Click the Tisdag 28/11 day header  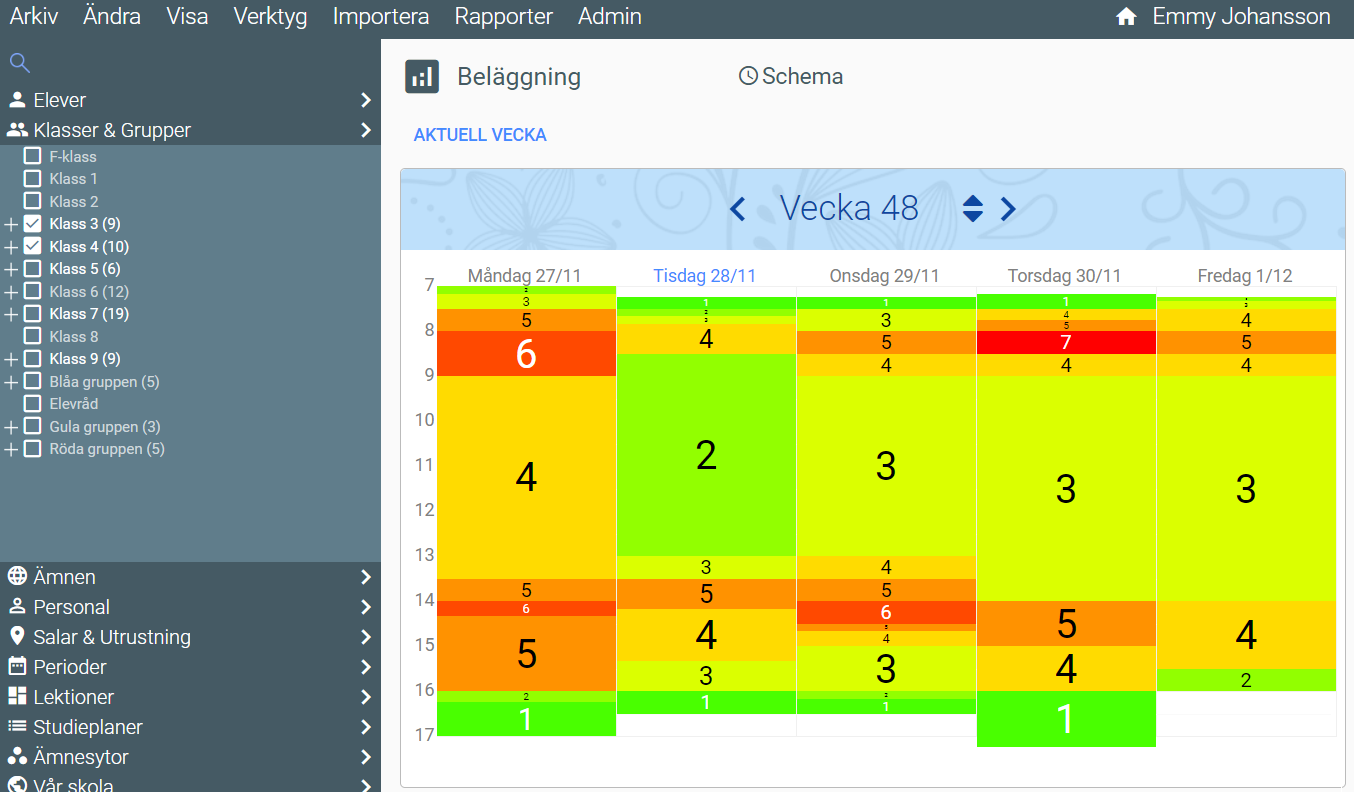pyautogui.click(x=705, y=276)
